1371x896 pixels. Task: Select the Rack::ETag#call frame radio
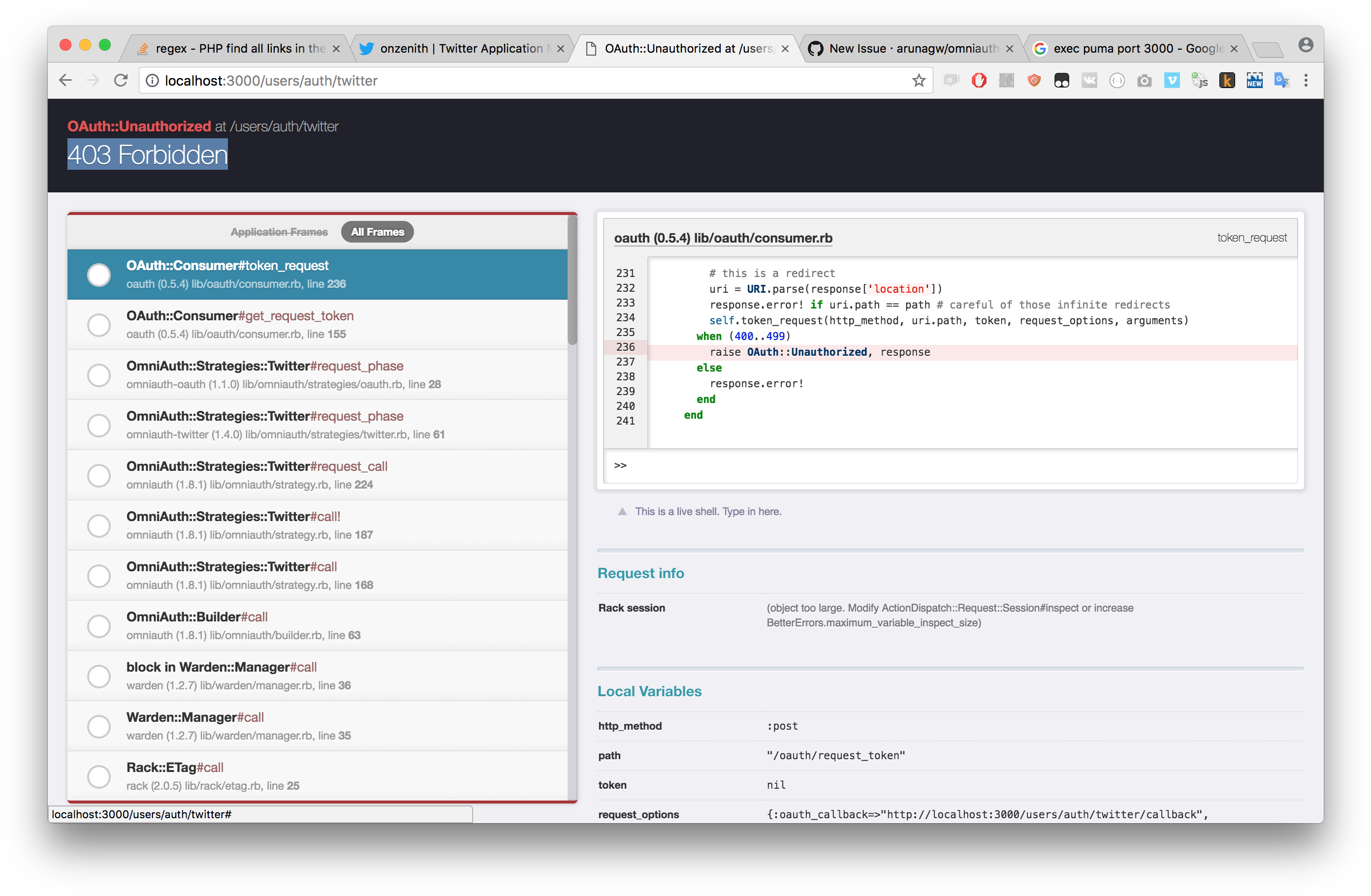(99, 776)
